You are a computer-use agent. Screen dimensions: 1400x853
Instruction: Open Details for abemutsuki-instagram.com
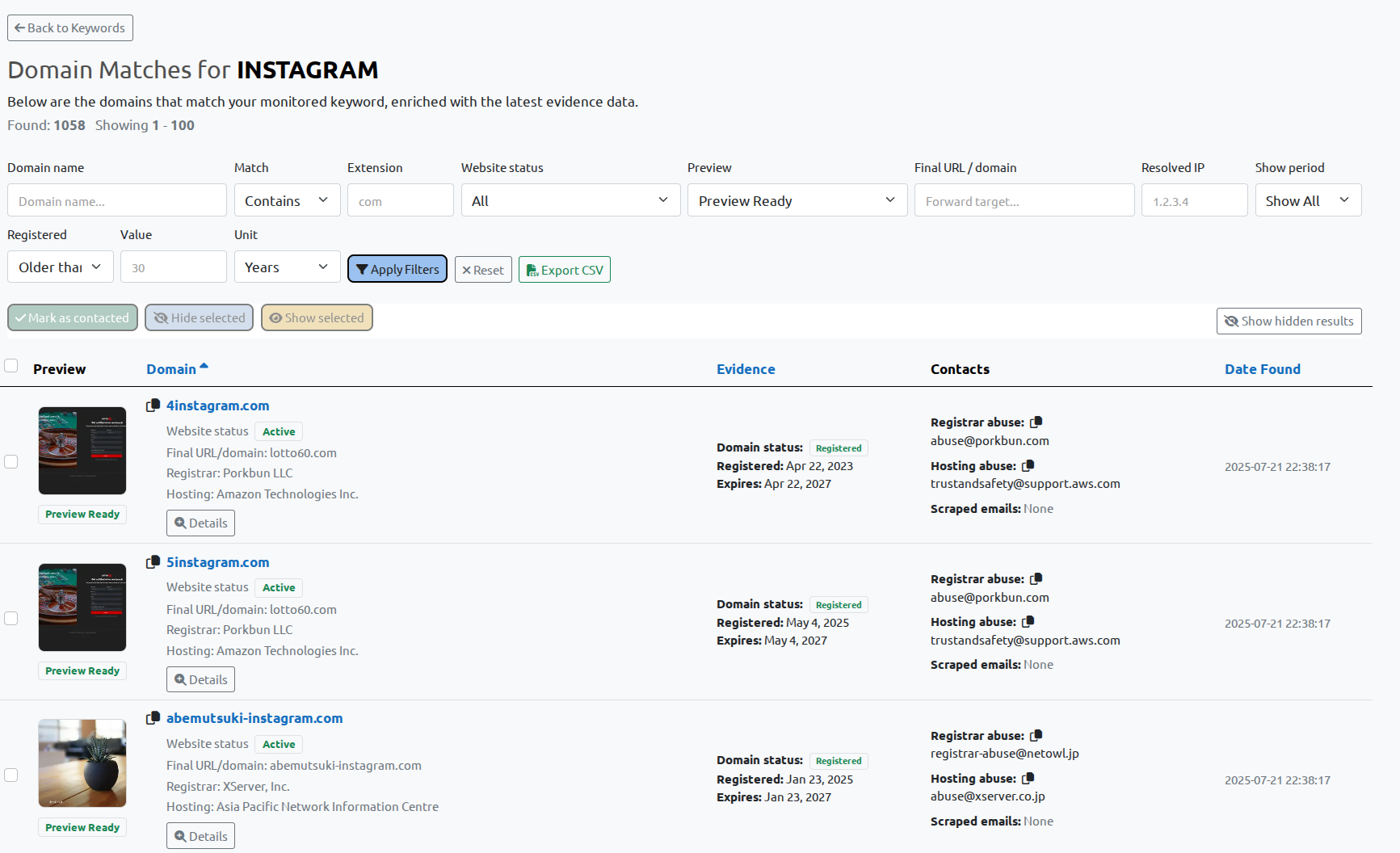point(200,836)
